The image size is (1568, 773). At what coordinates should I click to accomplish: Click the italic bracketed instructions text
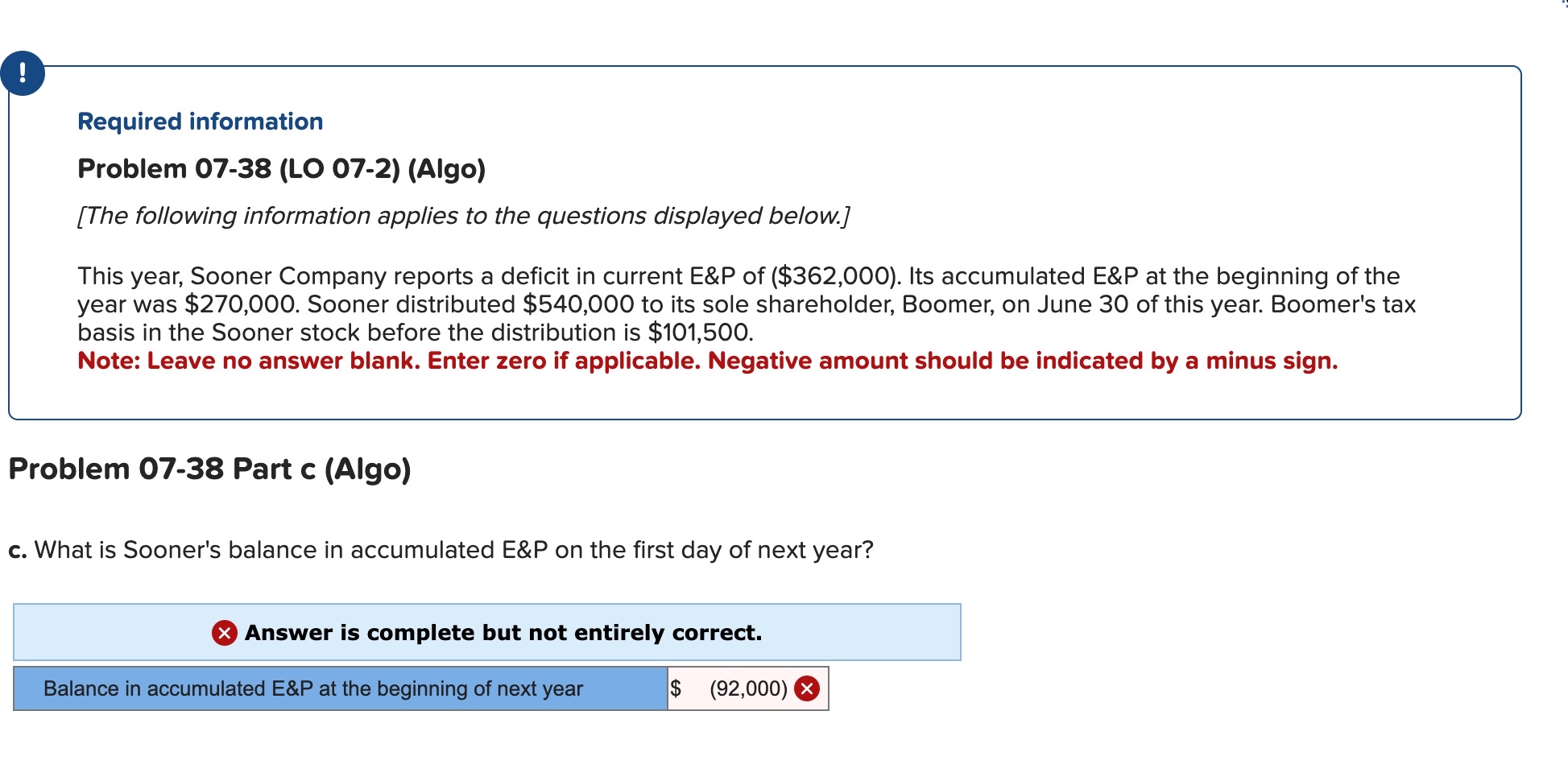click(x=463, y=215)
